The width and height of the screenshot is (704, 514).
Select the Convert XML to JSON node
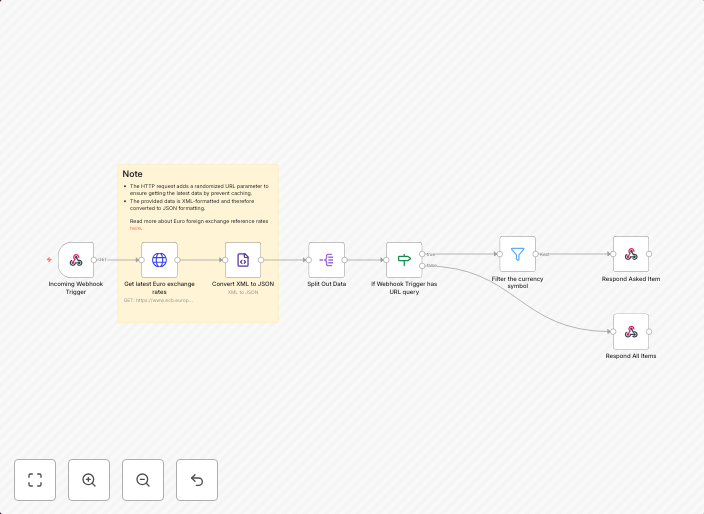[x=242, y=260]
